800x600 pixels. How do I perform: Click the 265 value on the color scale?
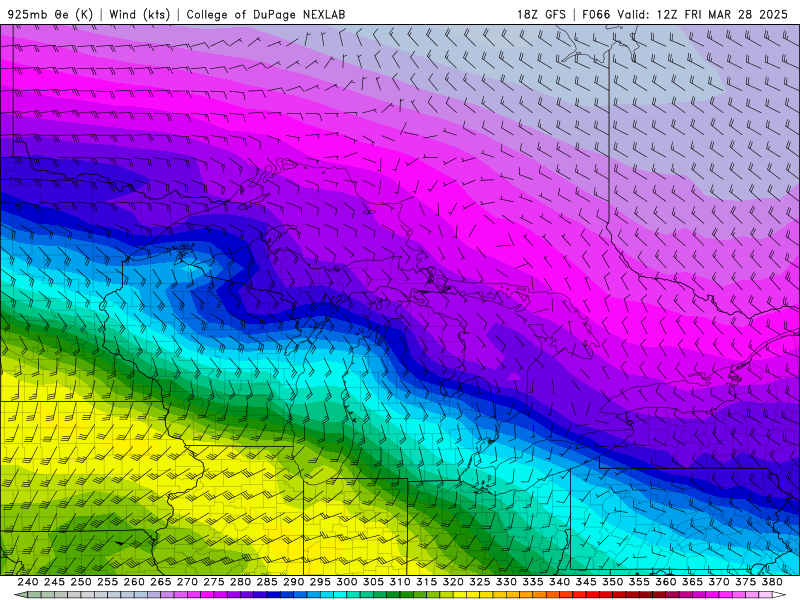coord(161,582)
